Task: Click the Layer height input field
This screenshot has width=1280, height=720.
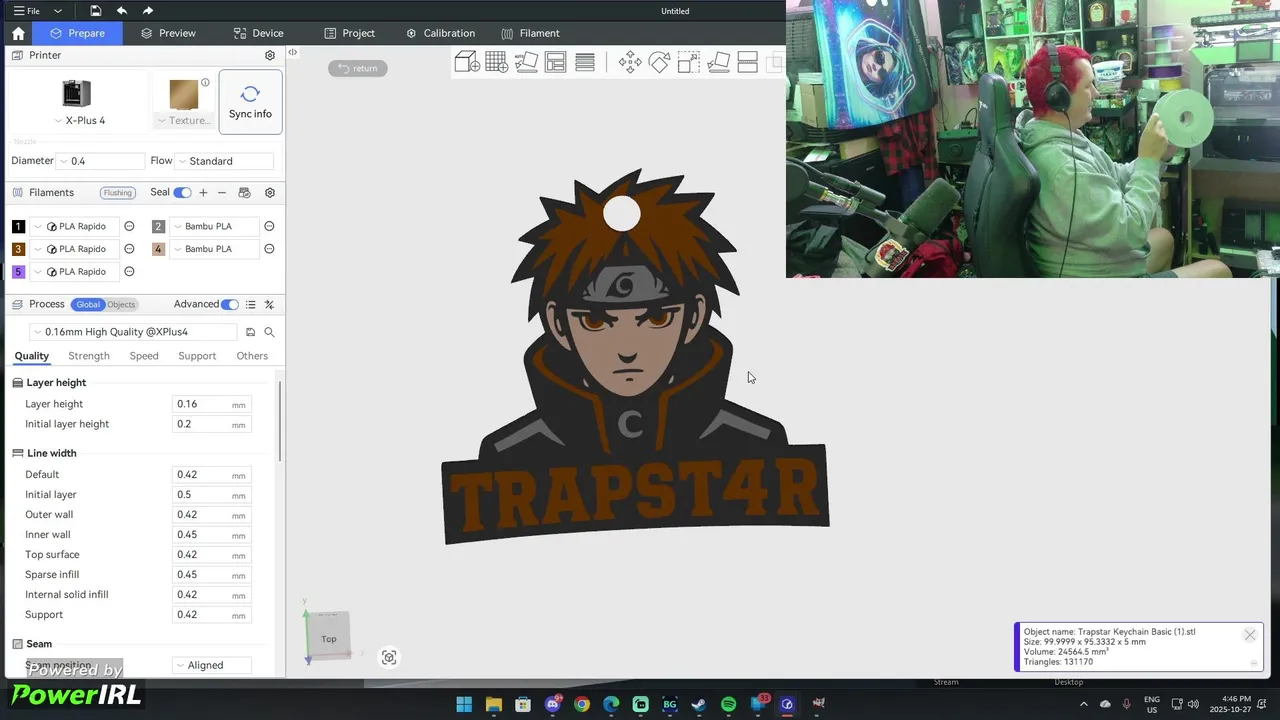Action: point(211,404)
